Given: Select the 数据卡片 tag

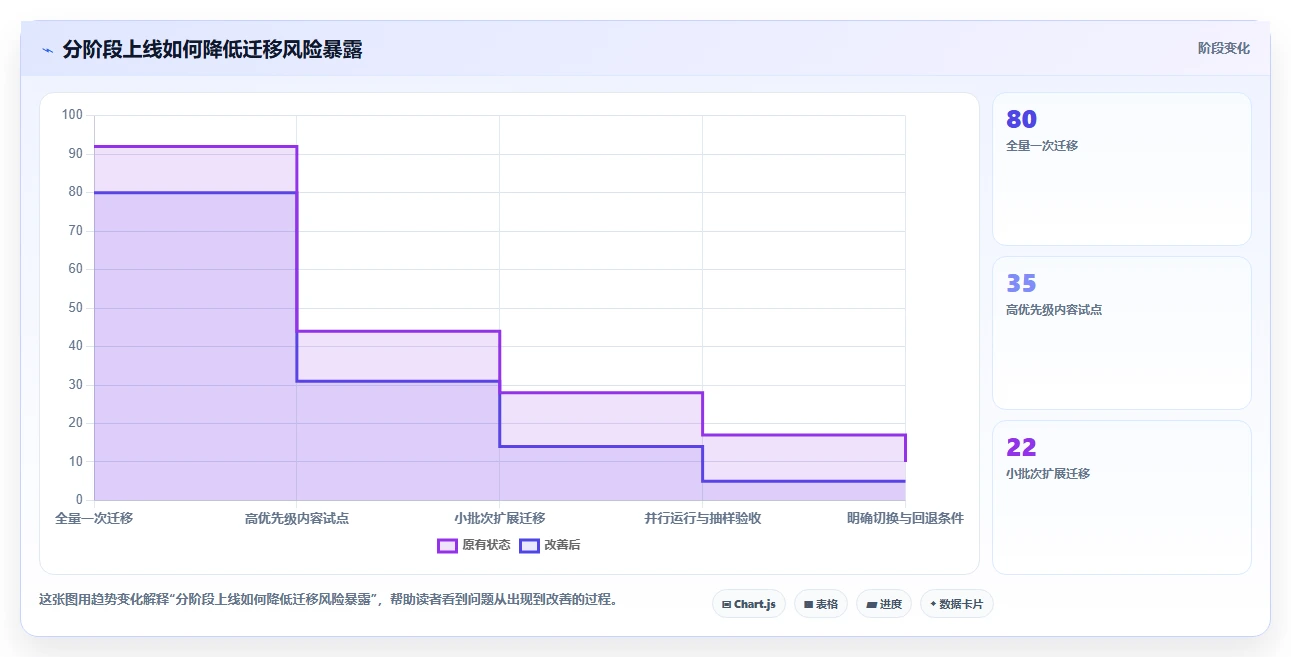Looking at the screenshot, I should [x=957, y=604].
